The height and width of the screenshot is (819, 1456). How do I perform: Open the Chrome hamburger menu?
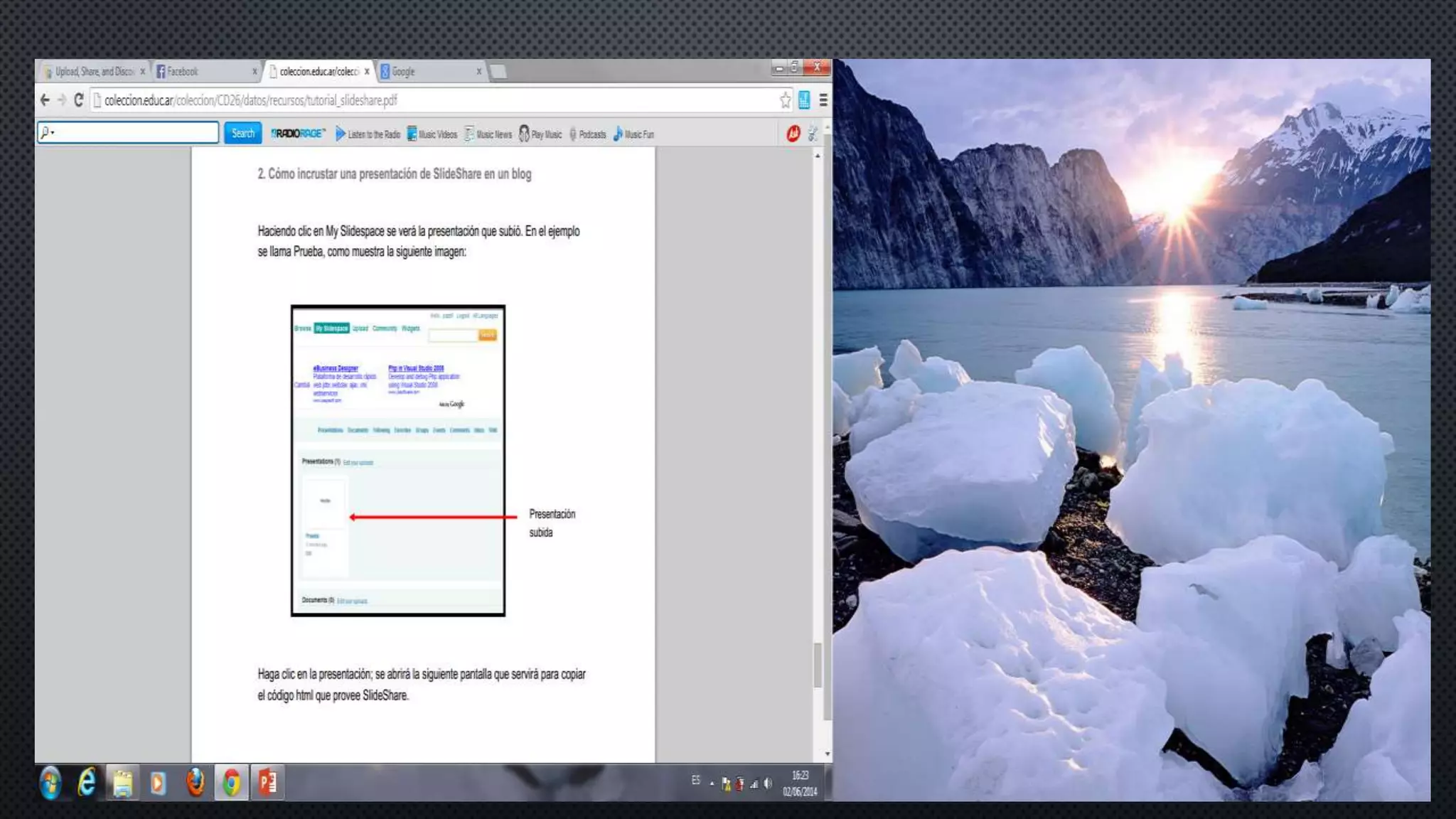(823, 100)
